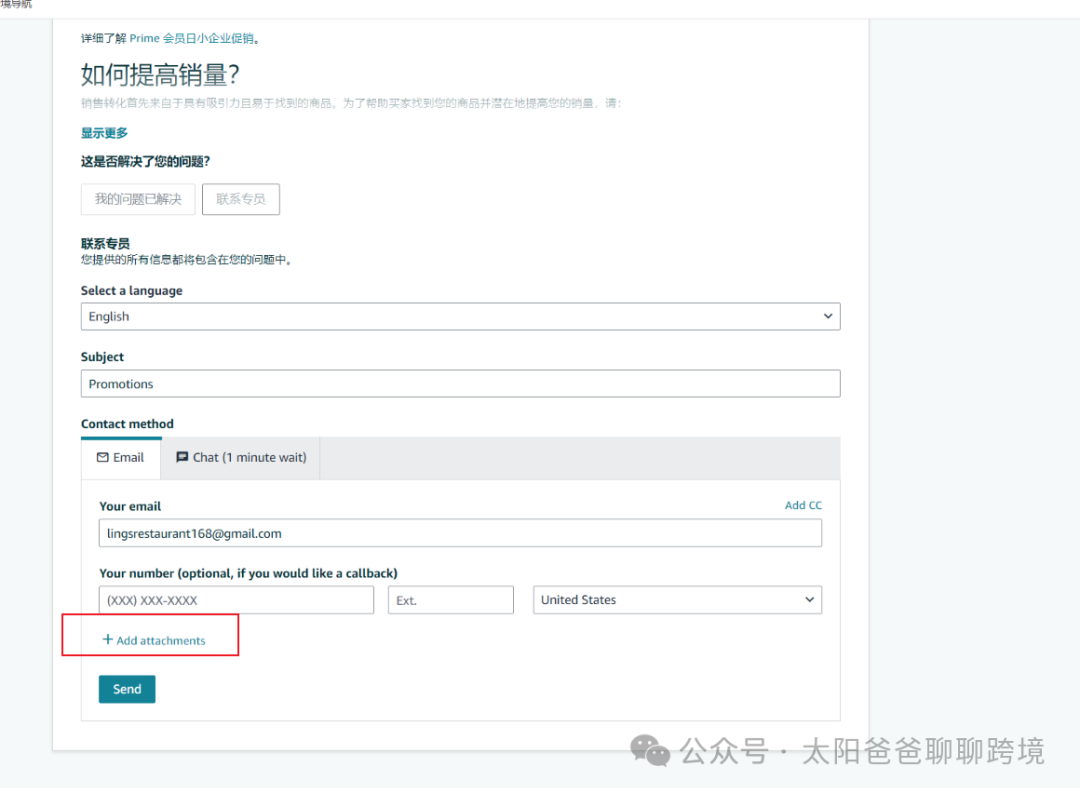1080x794 pixels.
Task: Click 显示更多 to show more
Action: tap(104, 133)
